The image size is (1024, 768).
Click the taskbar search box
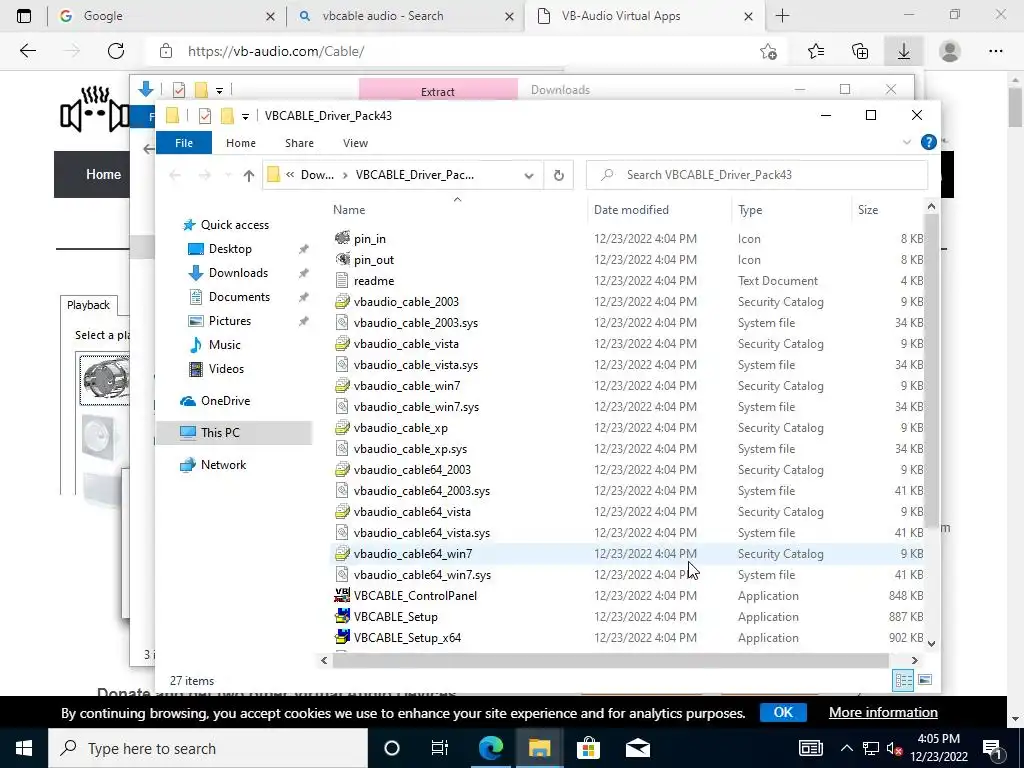click(x=208, y=748)
